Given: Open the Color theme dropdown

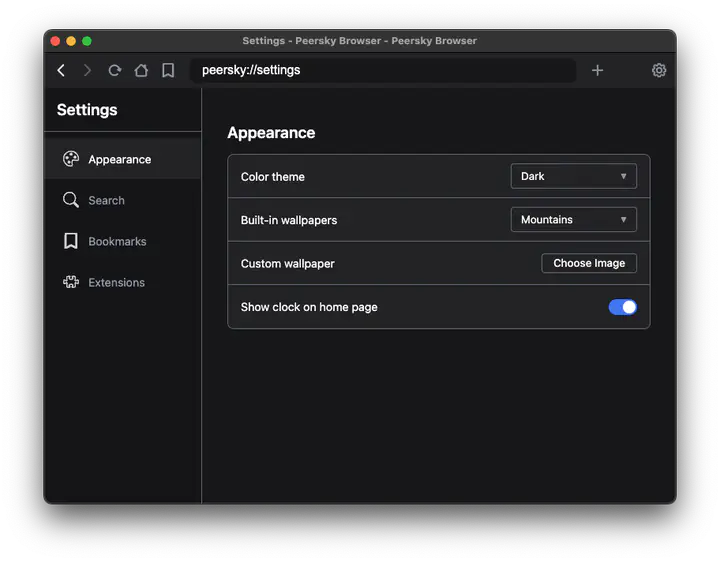Looking at the screenshot, I should [x=573, y=176].
